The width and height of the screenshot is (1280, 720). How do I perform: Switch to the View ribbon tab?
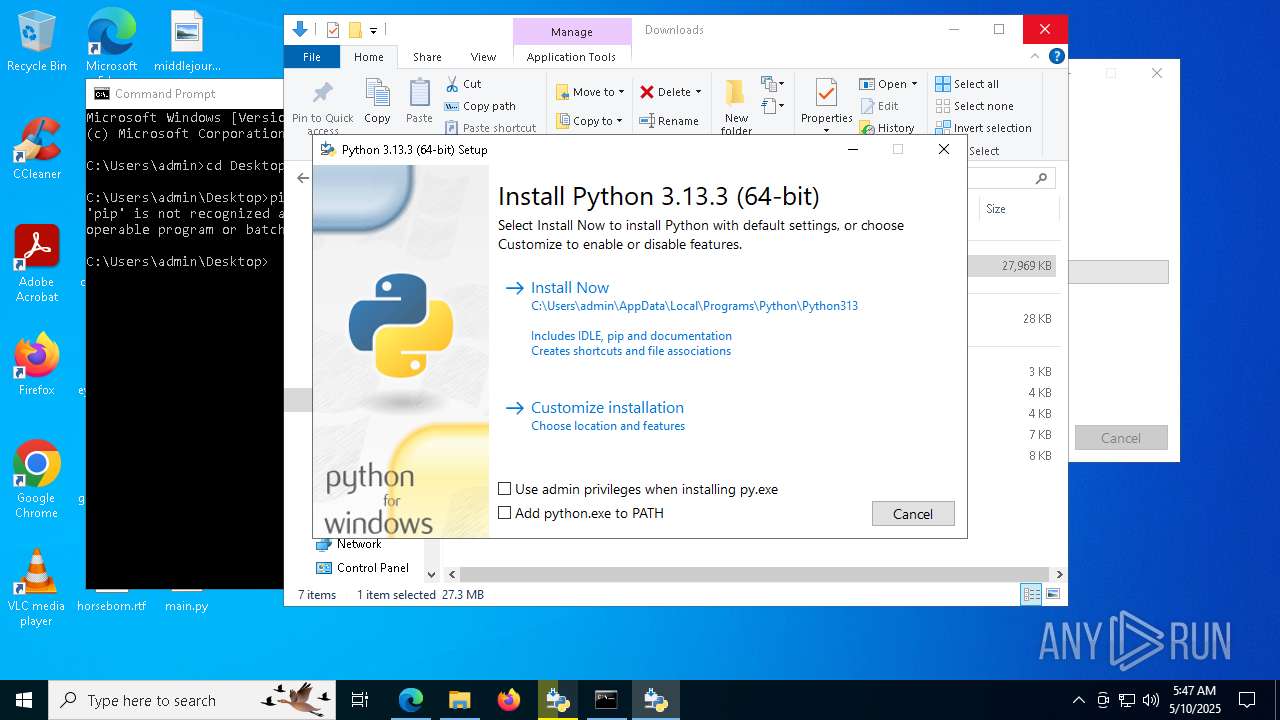tap(483, 57)
